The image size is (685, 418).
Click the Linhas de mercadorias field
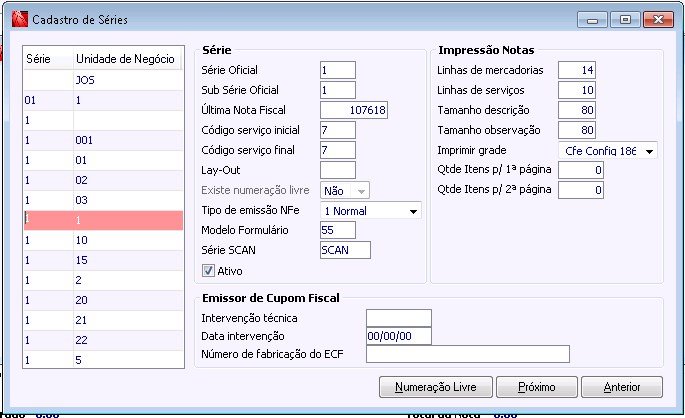(577, 70)
